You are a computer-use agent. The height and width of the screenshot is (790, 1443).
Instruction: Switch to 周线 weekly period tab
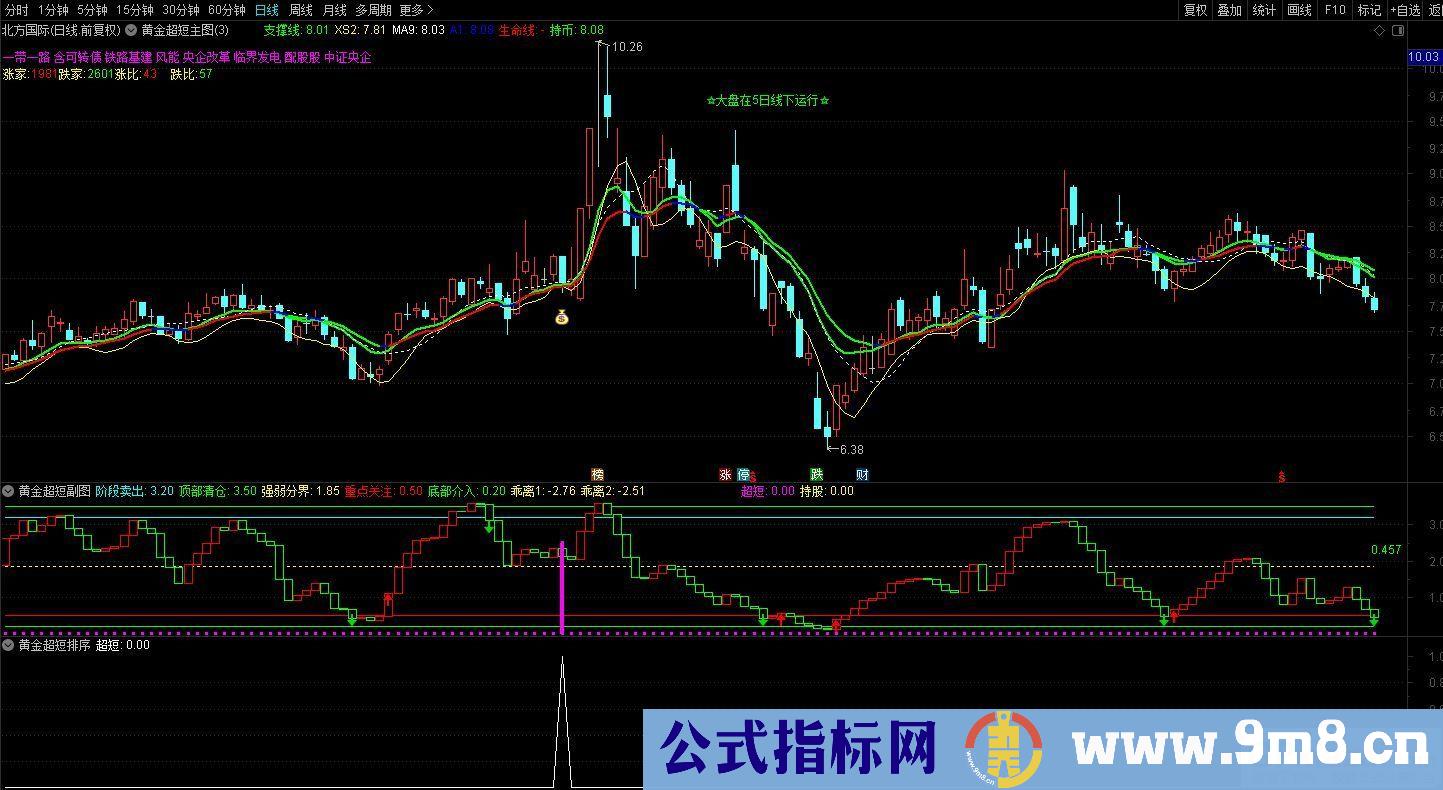pos(301,10)
